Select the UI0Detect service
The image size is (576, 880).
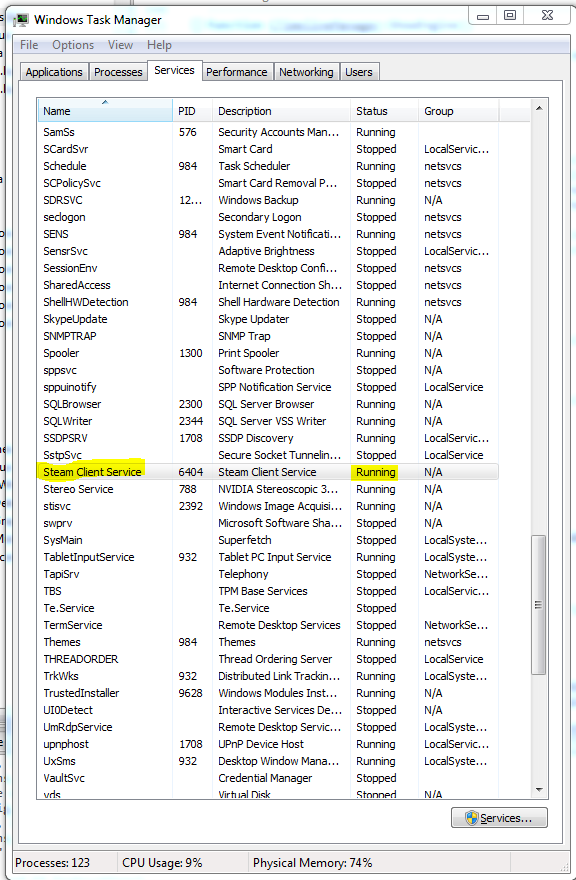tap(268, 710)
